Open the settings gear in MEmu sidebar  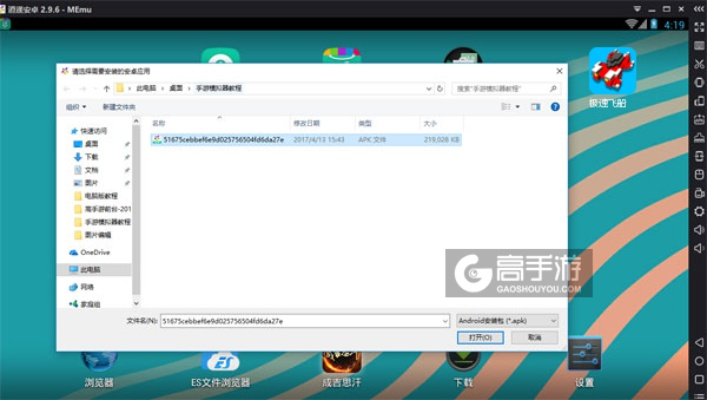698,211
